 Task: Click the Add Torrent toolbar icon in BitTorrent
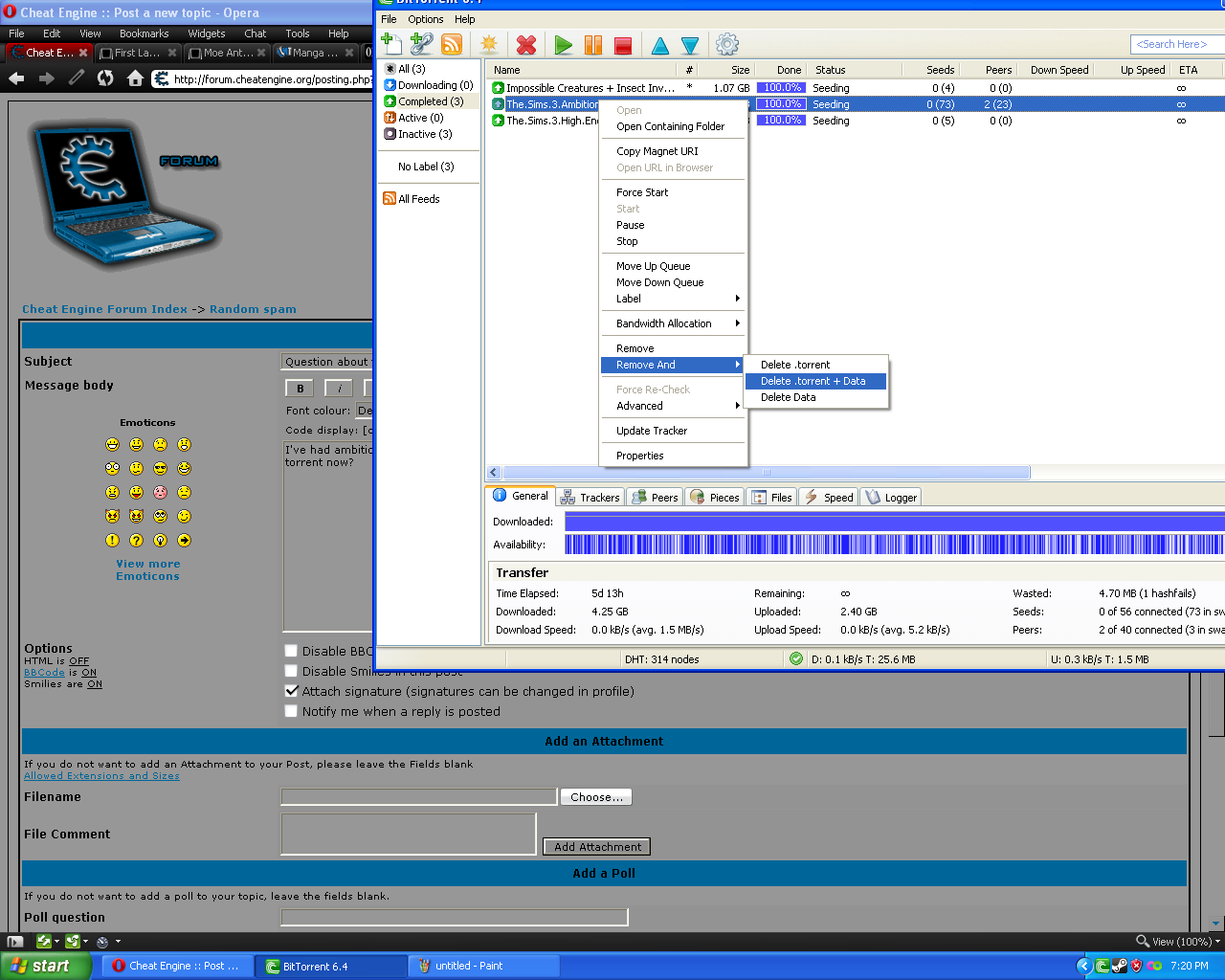click(391, 44)
